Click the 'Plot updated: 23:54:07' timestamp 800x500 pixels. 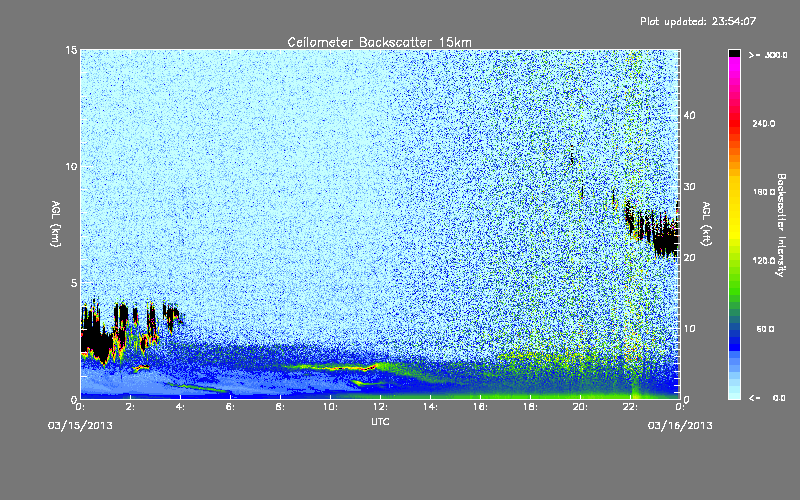tap(698, 21)
